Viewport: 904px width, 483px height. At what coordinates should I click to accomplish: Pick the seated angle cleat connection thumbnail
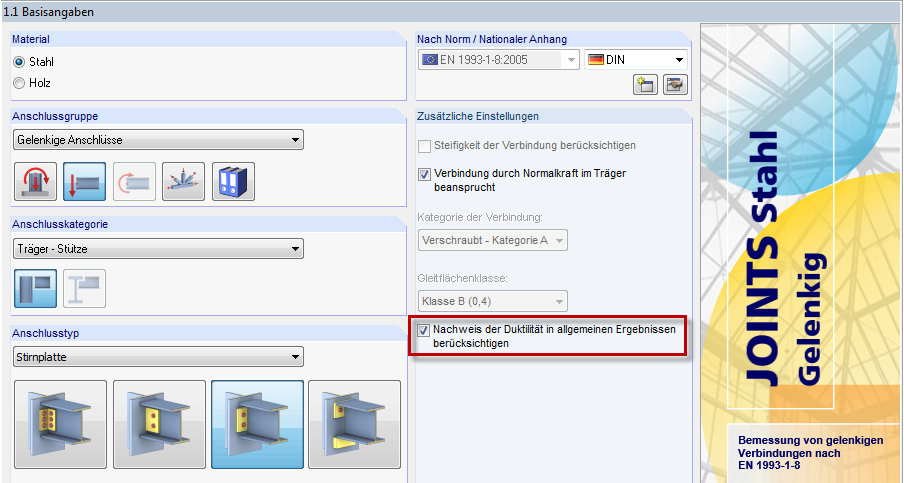[355, 424]
